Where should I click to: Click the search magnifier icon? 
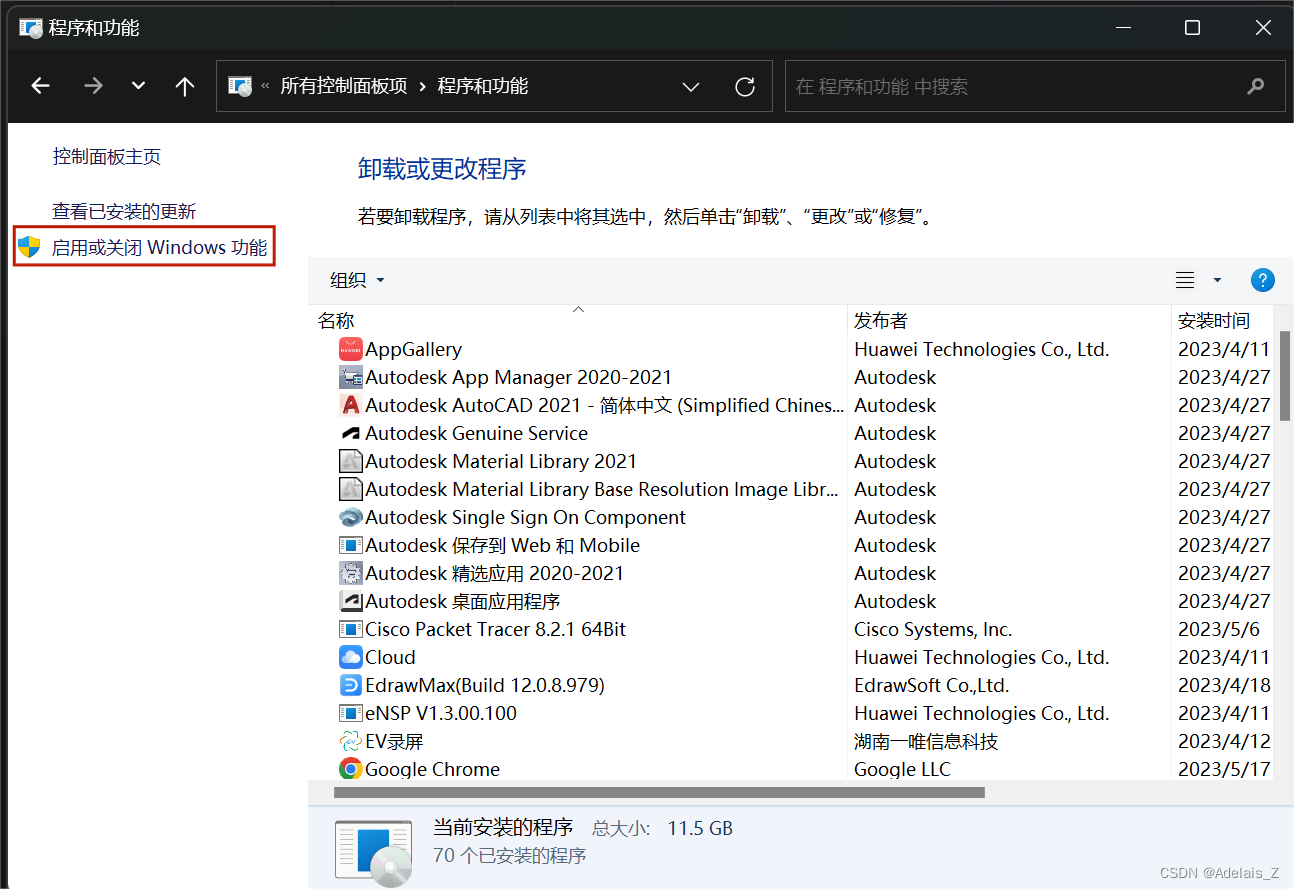click(1256, 87)
